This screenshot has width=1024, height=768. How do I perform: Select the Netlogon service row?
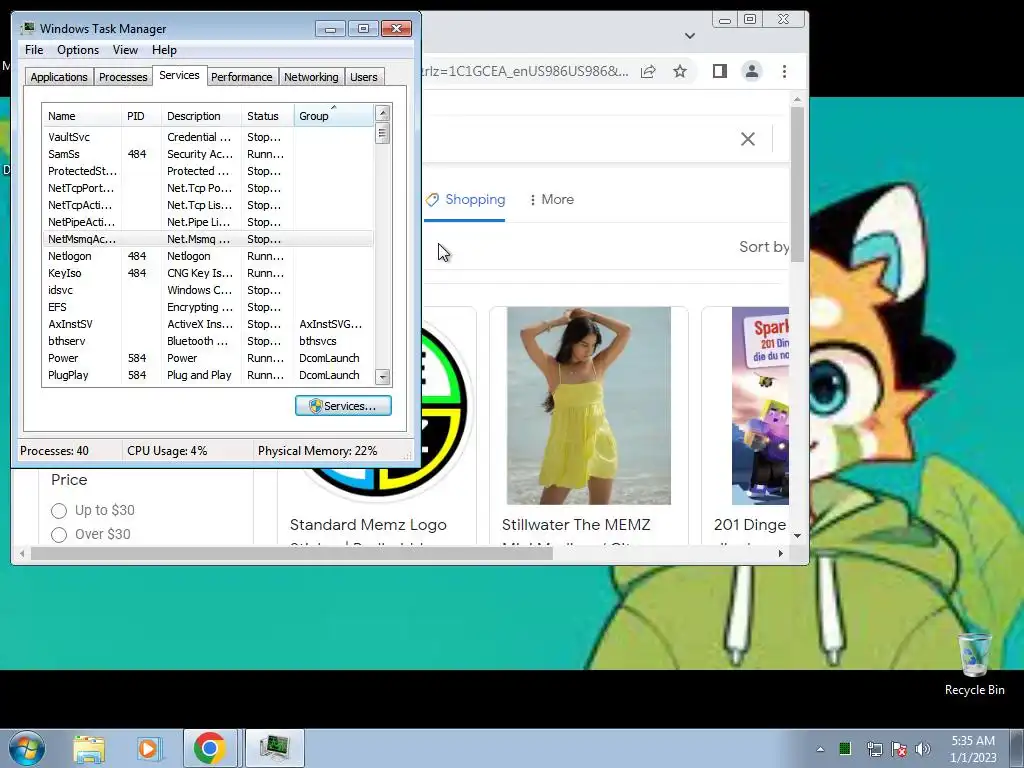(x=208, y=256)
